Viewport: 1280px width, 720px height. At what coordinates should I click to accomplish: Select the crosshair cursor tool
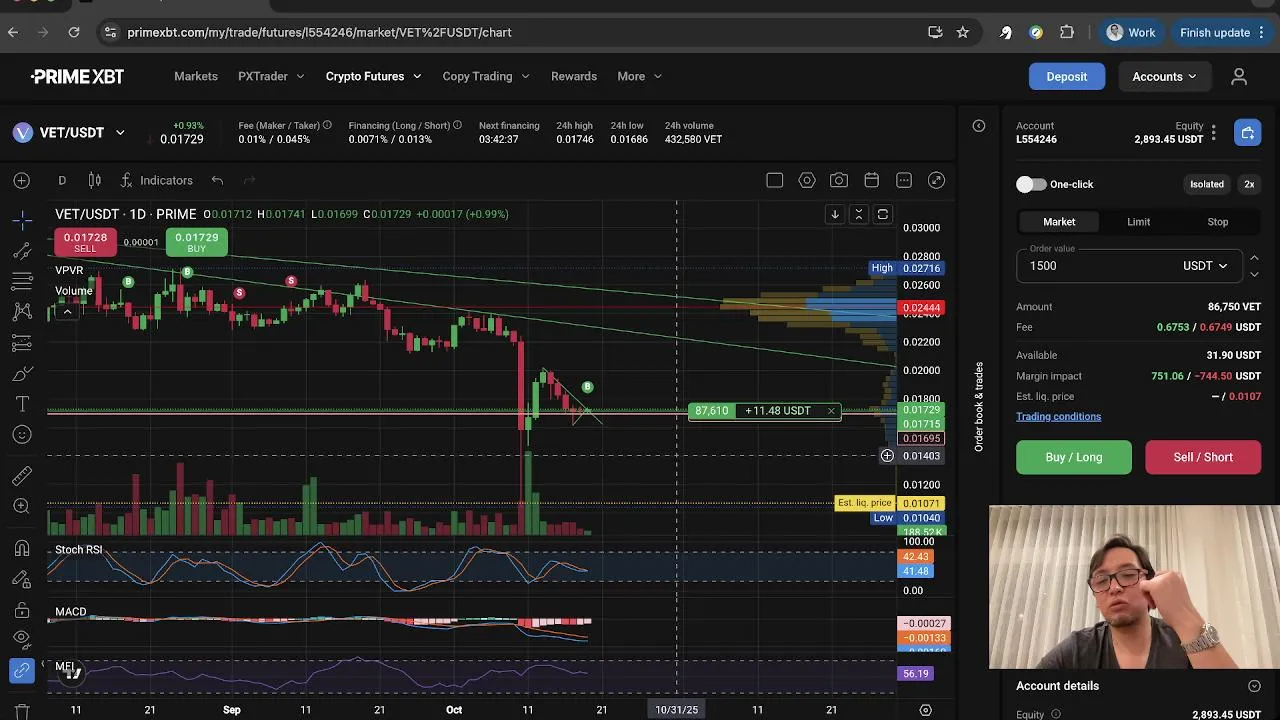click(x=22, y=218)
